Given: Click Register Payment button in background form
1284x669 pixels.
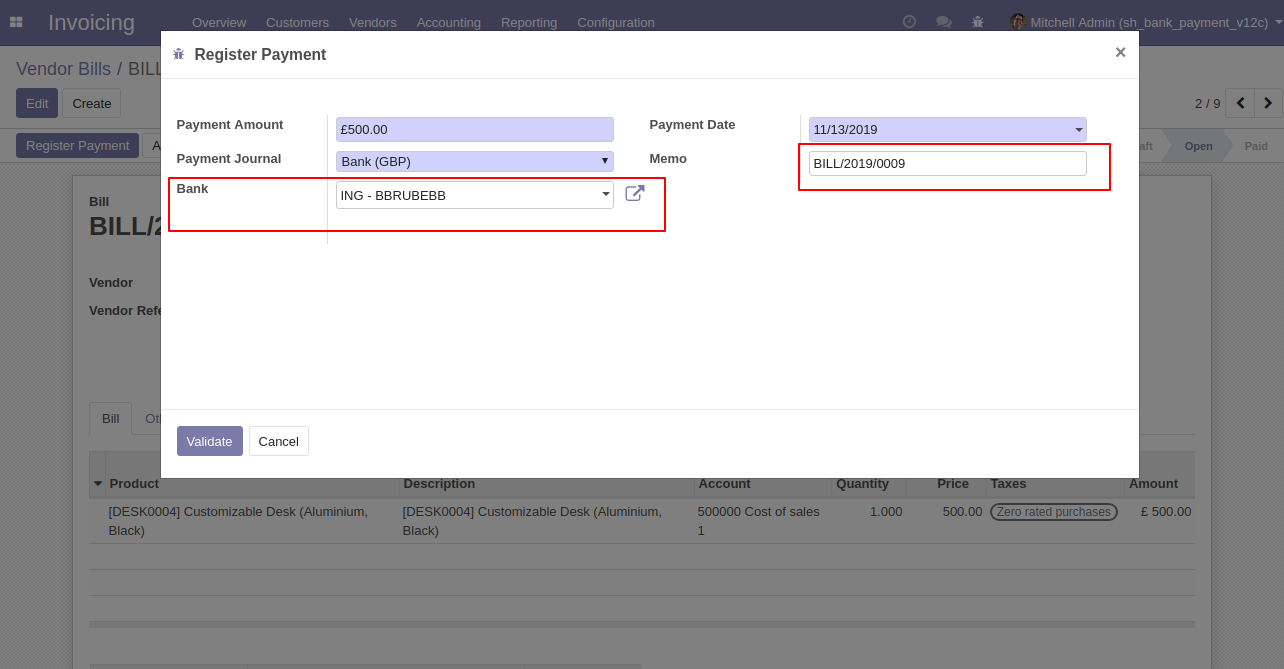Looking at the screenshot, I should [78, 145].
